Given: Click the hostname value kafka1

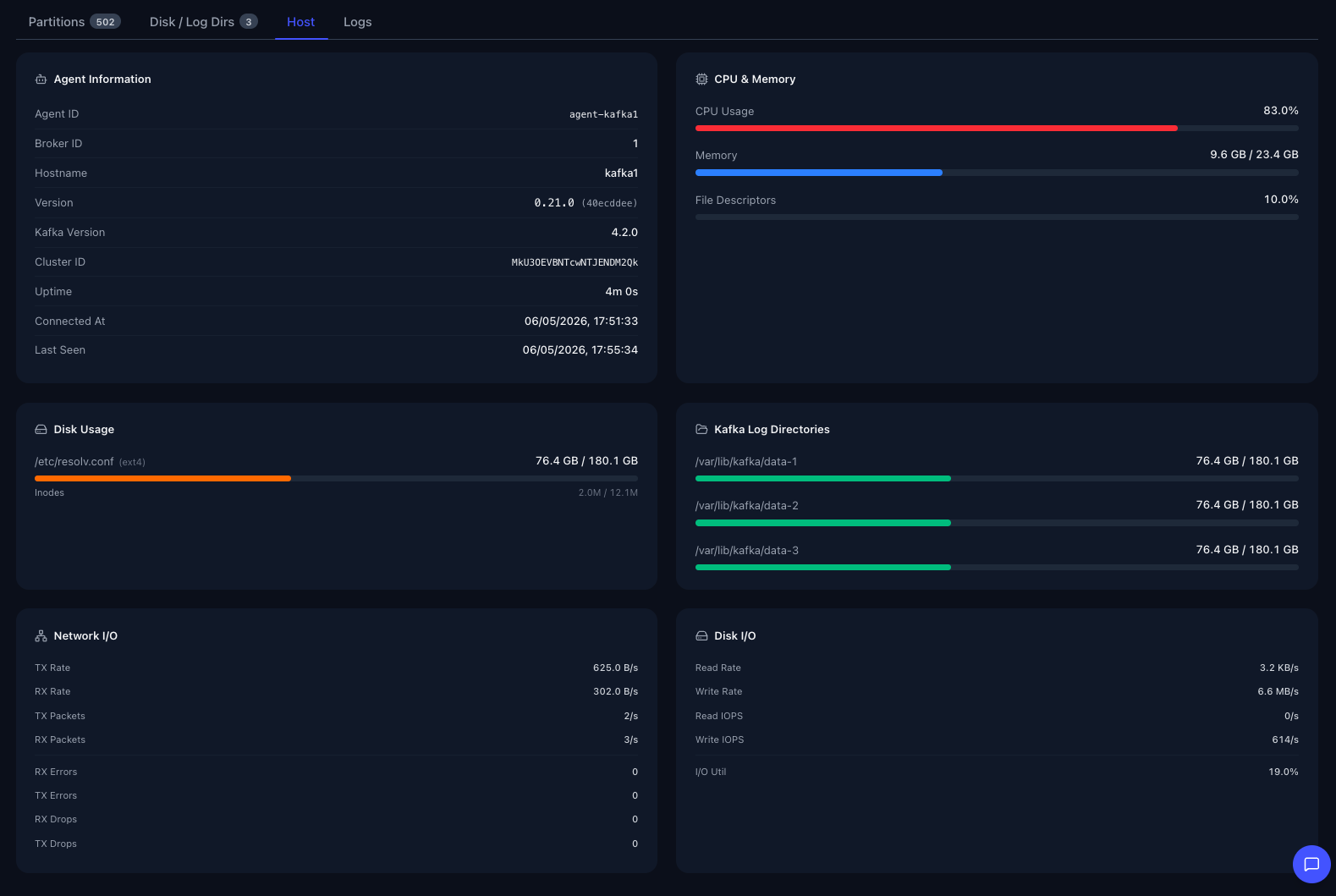Looking at the screenshot, I should [x=621, y=173].
